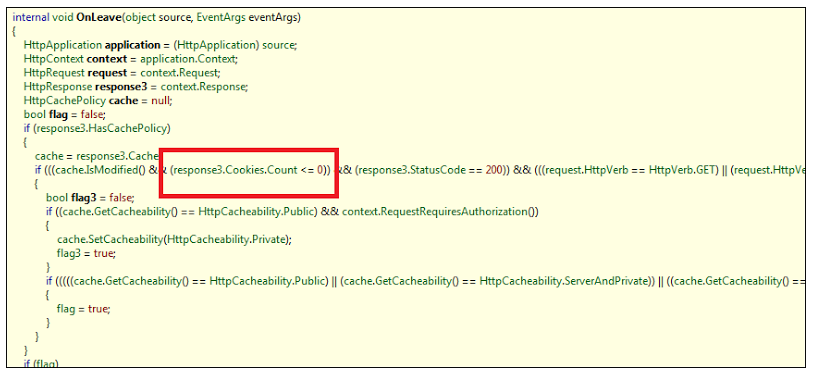Click the HttpCacheability.ServerAndPrivate reference
This screenshot has width=813, height=371.
pyautogui.click(x=564, y=281)
